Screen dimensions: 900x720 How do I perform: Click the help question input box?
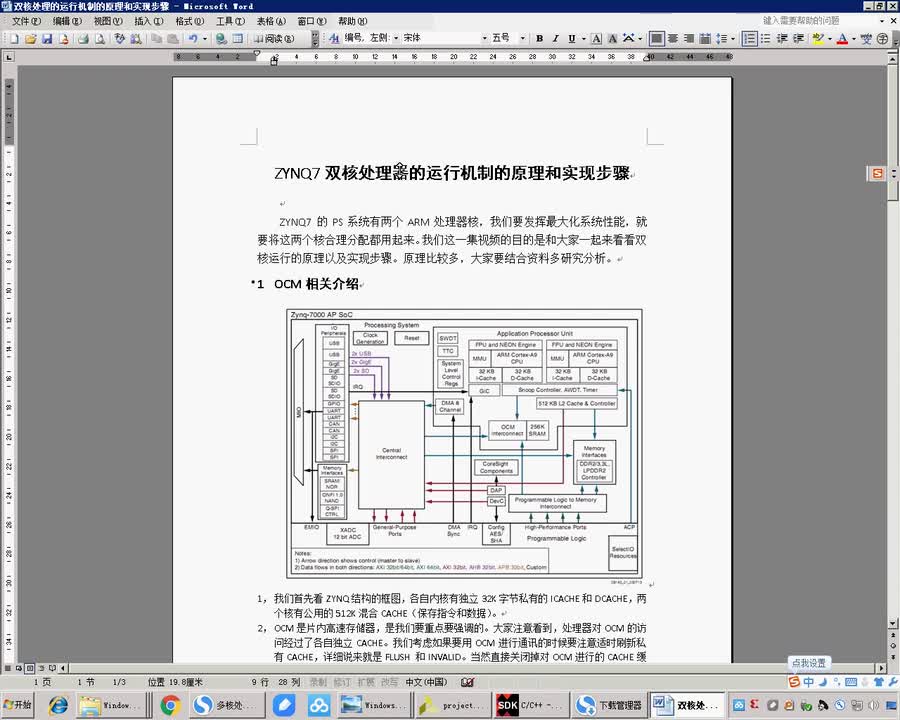click(817, 21)
